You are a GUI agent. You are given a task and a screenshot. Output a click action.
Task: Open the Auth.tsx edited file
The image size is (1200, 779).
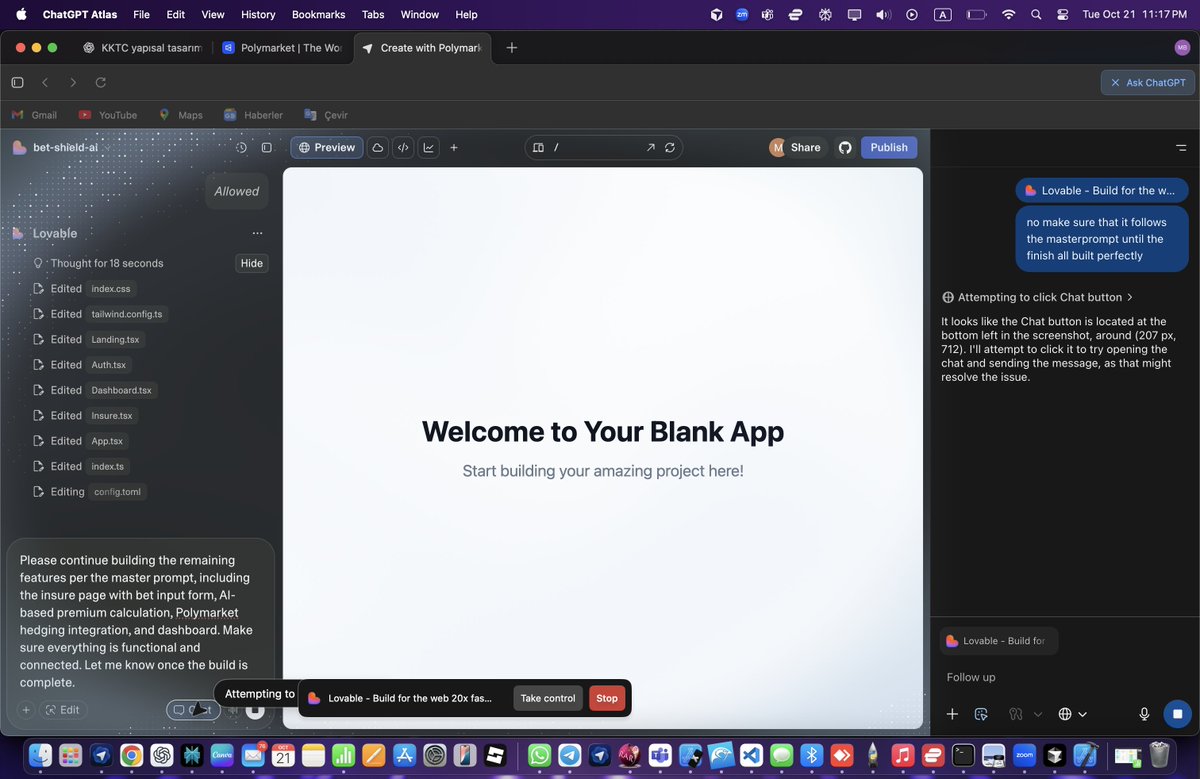click(109, 365)
